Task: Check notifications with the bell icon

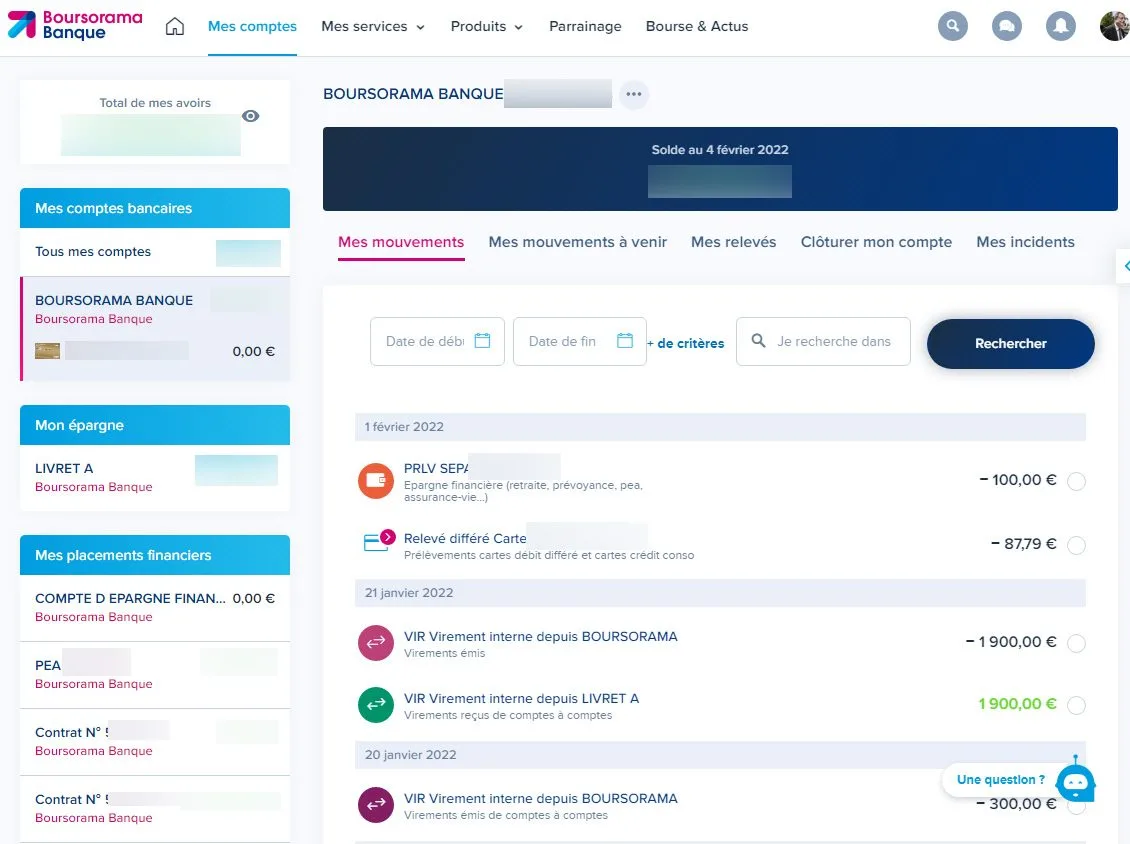Action: coord(1061,26)
